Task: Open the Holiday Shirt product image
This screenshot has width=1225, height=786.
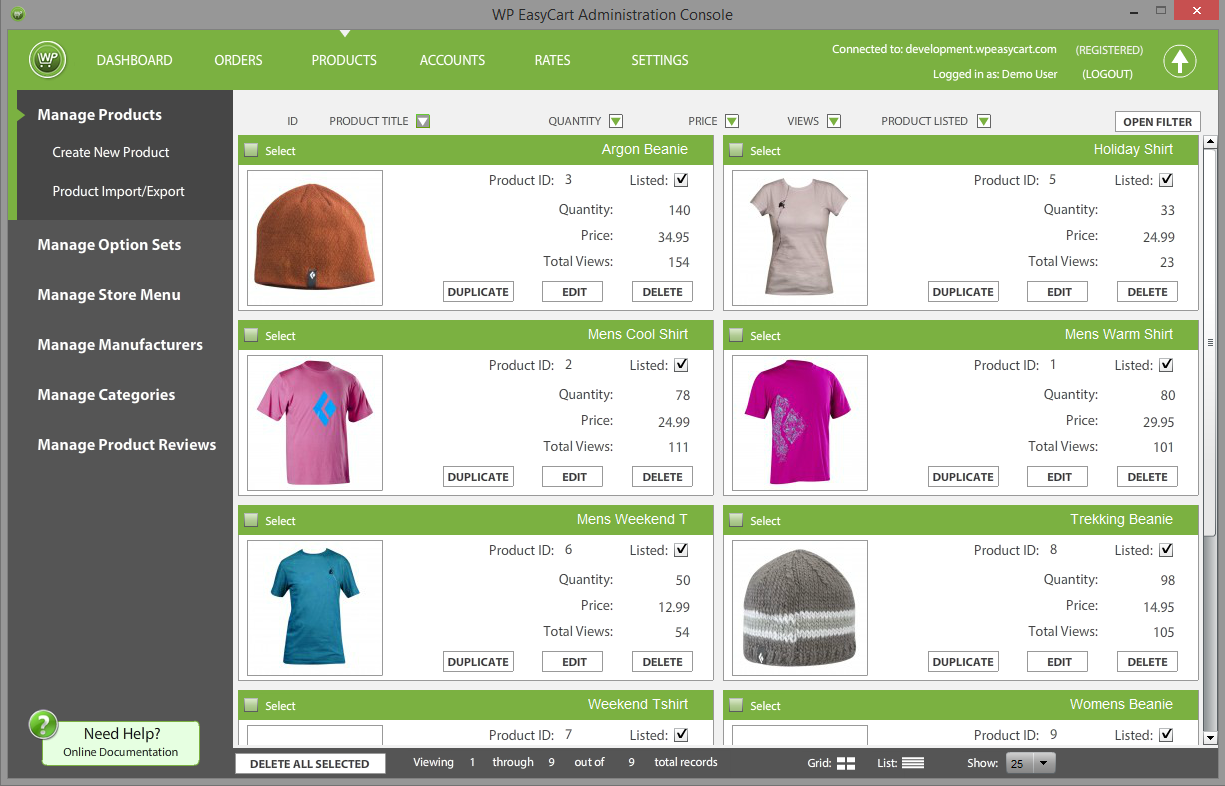Action: click(800, 238)
